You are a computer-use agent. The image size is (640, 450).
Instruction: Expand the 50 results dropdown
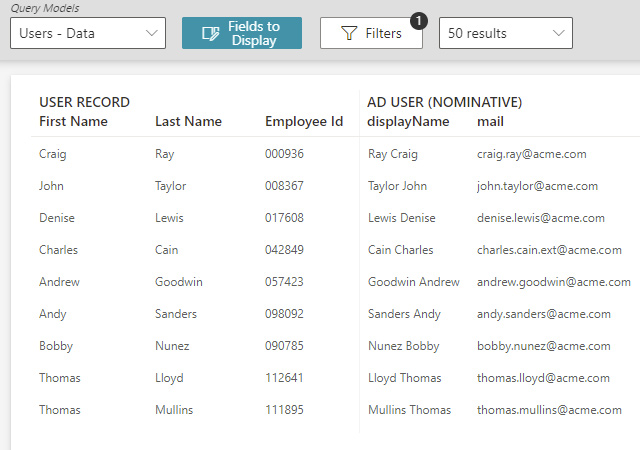[x=505, y=33]
